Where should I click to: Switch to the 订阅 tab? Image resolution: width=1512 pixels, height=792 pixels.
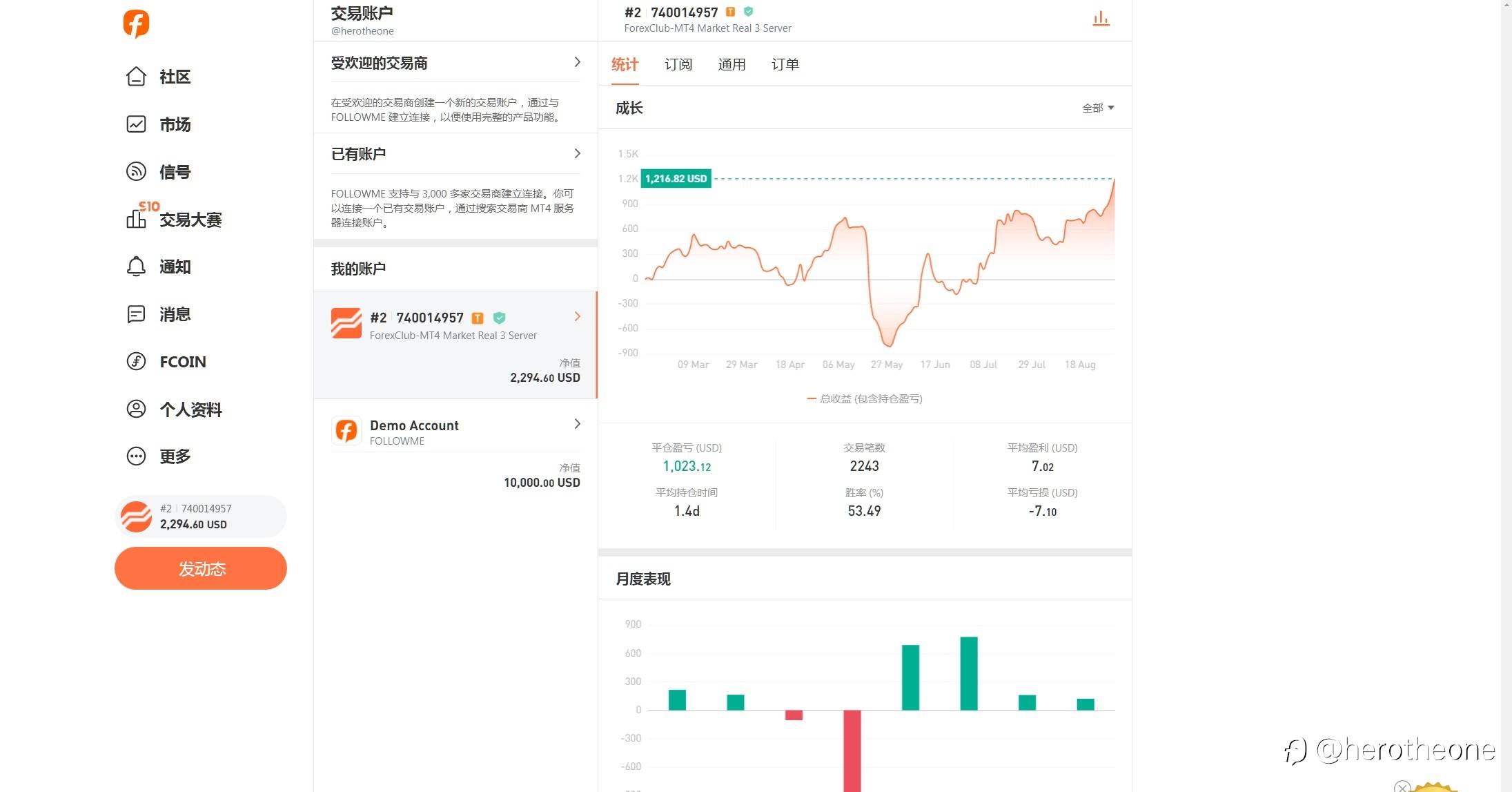(x=678, y=64)
